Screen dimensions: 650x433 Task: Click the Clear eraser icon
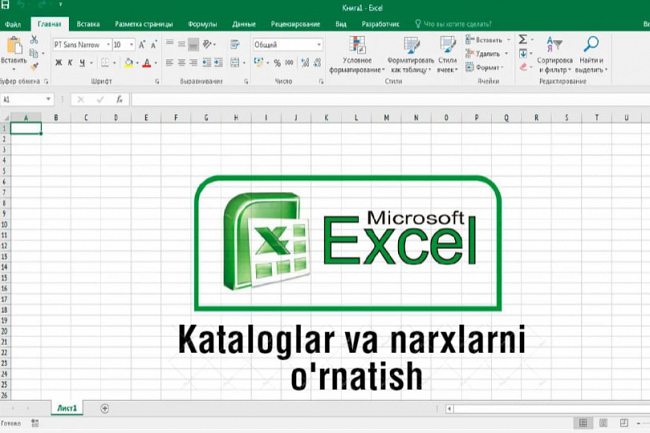(523, 67)
